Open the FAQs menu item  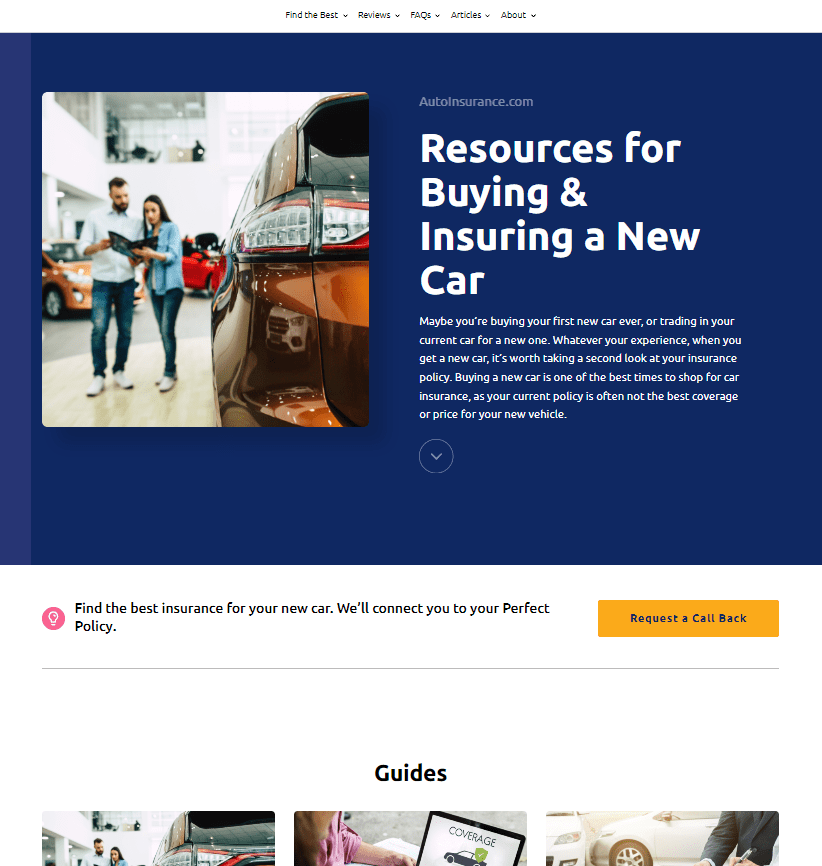tap(420, 15)
